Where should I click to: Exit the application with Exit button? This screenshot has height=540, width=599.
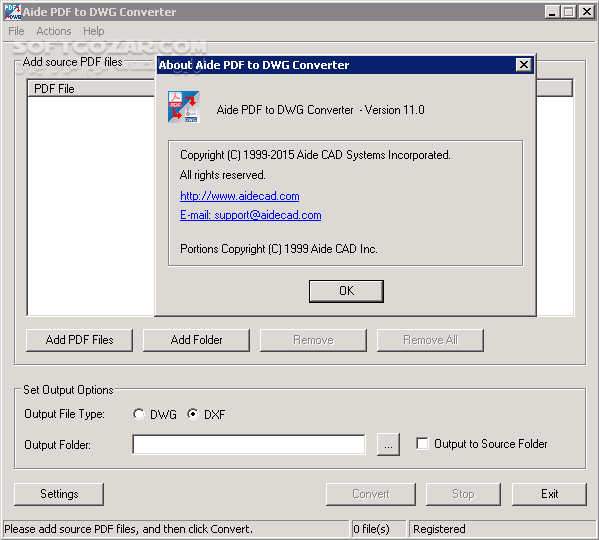click(x=549, y=494)
